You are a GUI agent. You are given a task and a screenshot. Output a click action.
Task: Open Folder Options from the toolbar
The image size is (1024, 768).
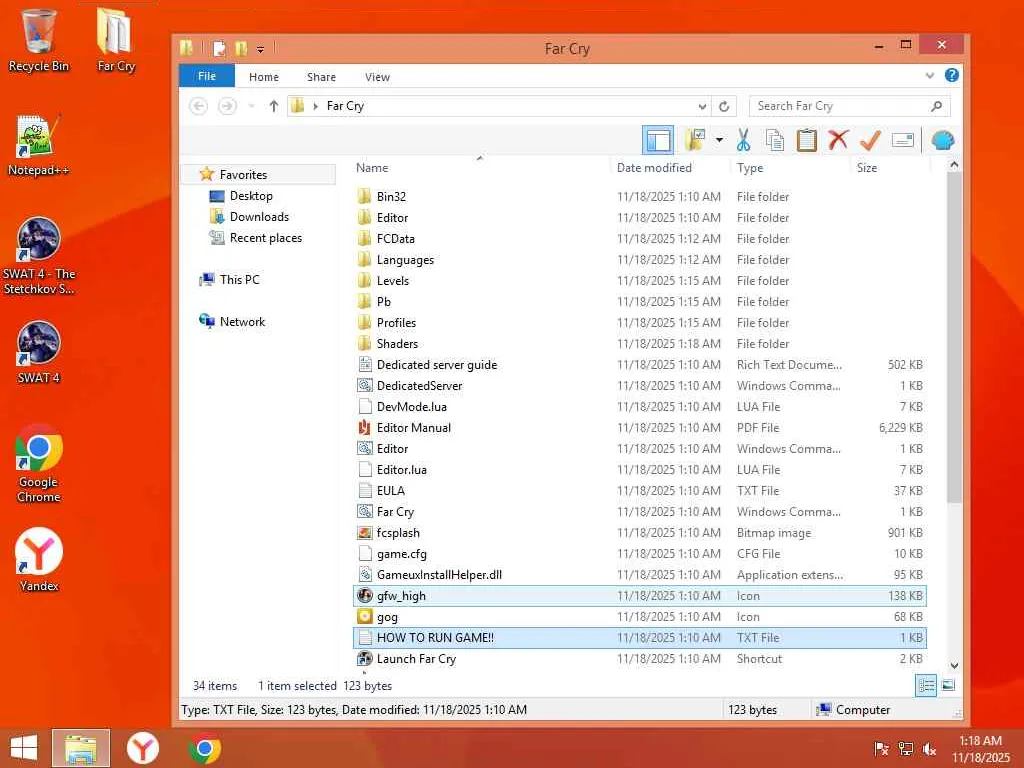[x=696, y=140]
